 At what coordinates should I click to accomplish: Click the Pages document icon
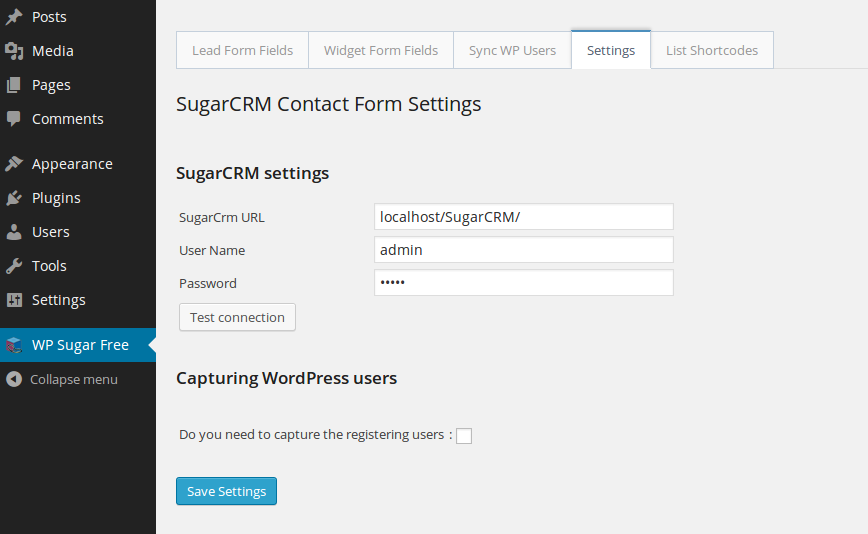(x=14, y=85)
